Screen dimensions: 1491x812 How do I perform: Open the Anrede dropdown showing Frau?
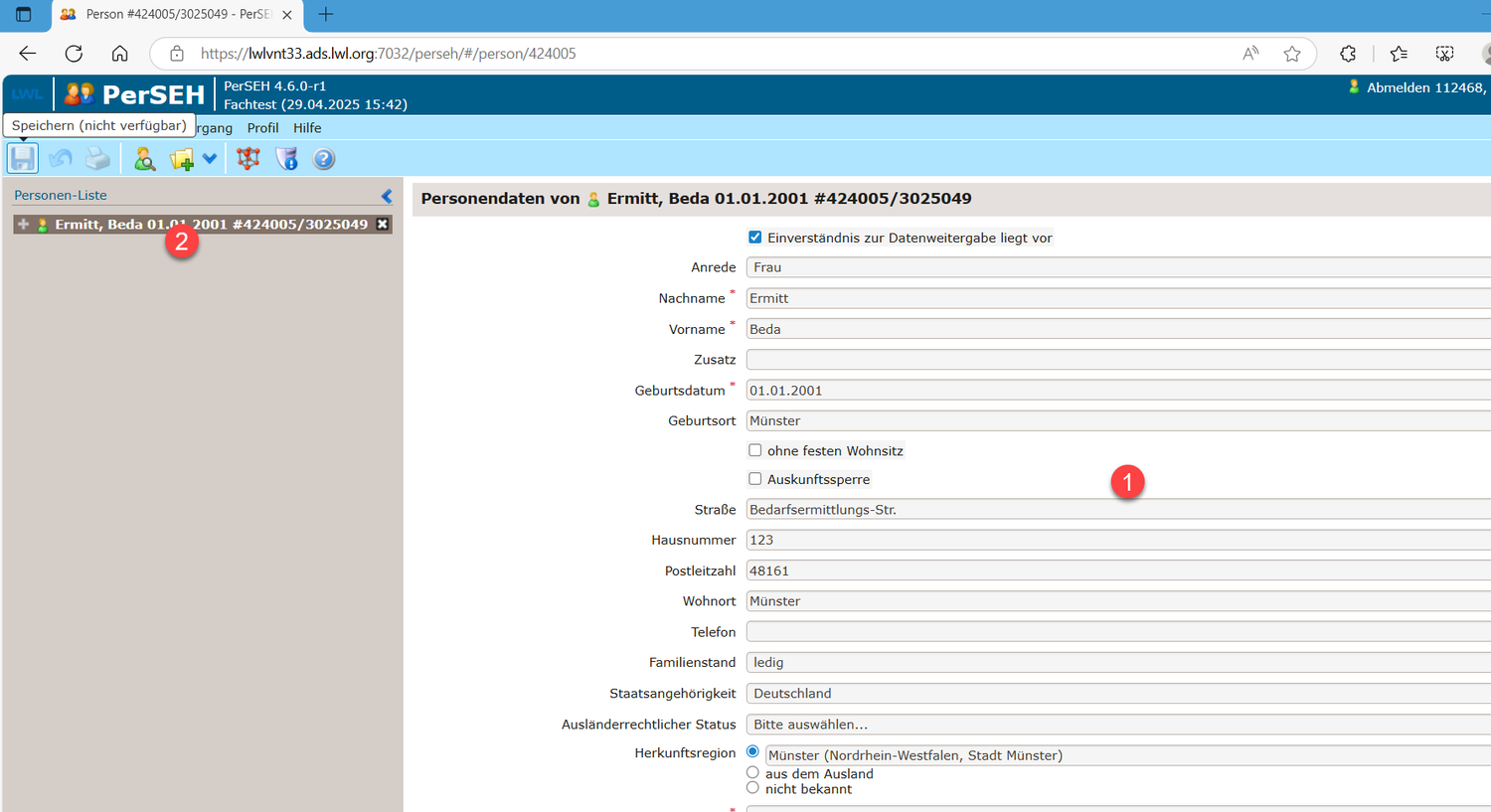[1113, 267]
